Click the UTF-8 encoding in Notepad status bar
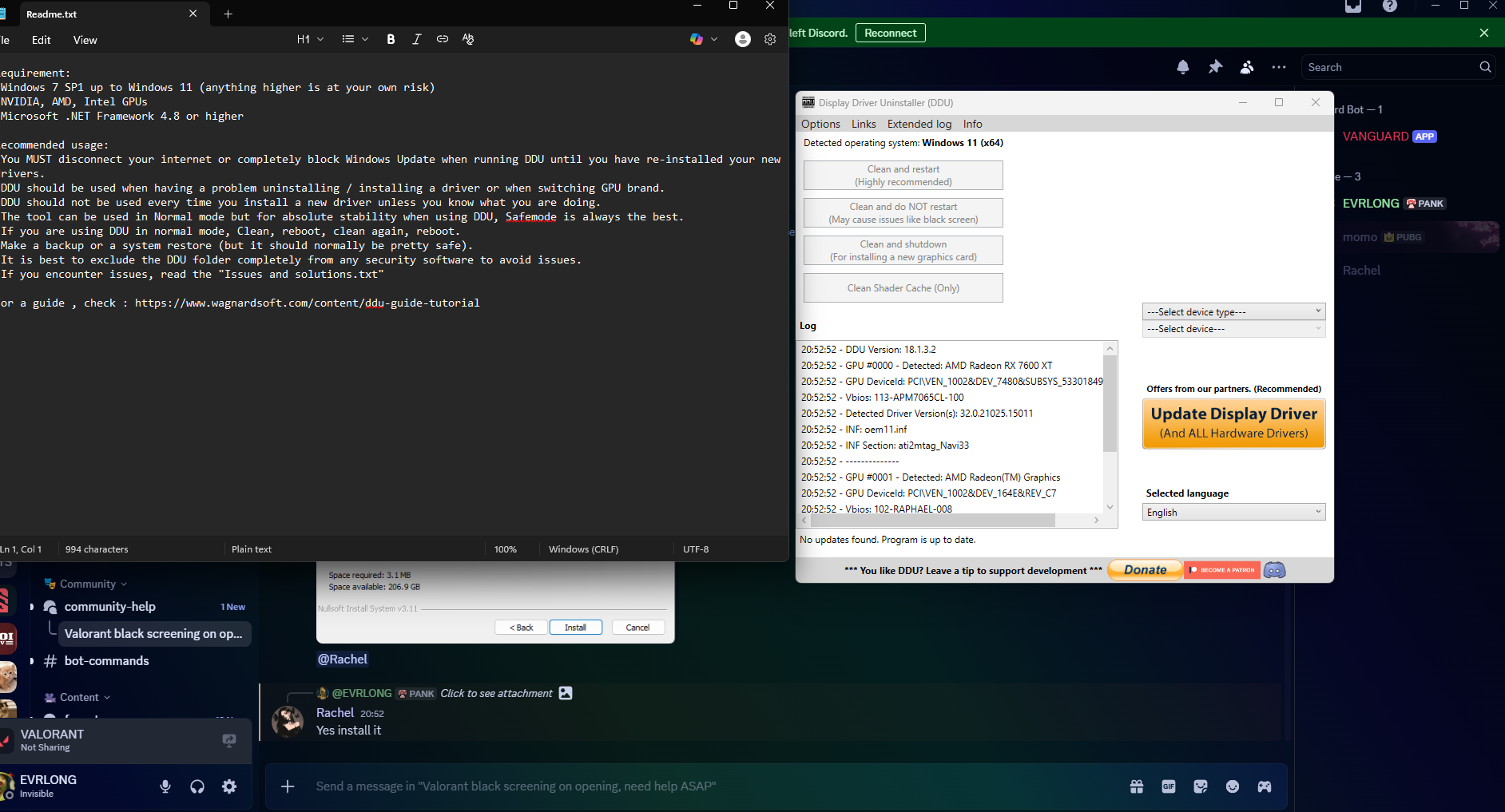 pos(696,549)
